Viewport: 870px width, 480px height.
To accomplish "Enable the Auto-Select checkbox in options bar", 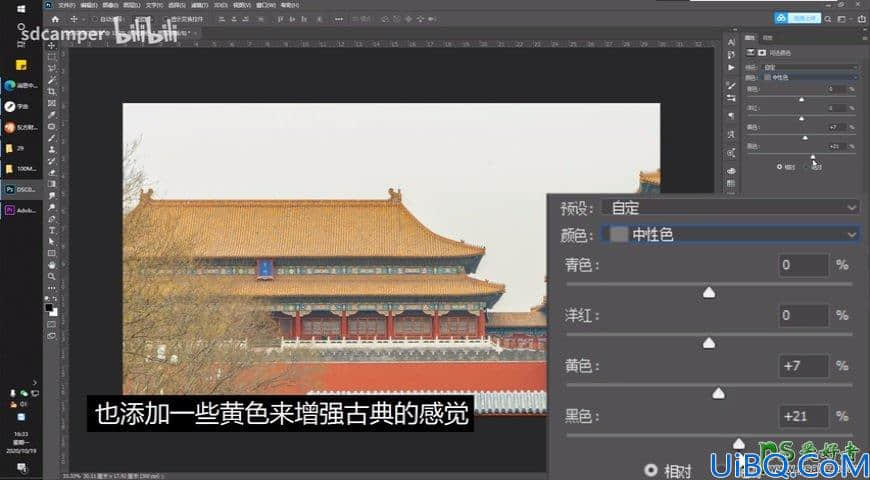I will pyautogui.click(x=95, y=19).
